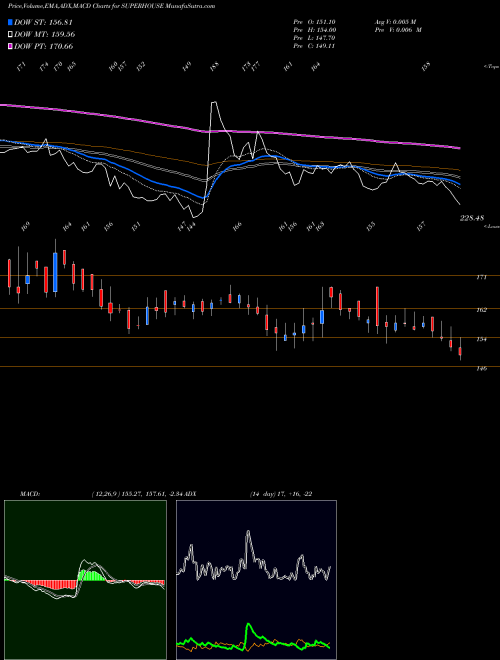
Task: Click the last red candlestick at chart end
Action: pos(460,351)
